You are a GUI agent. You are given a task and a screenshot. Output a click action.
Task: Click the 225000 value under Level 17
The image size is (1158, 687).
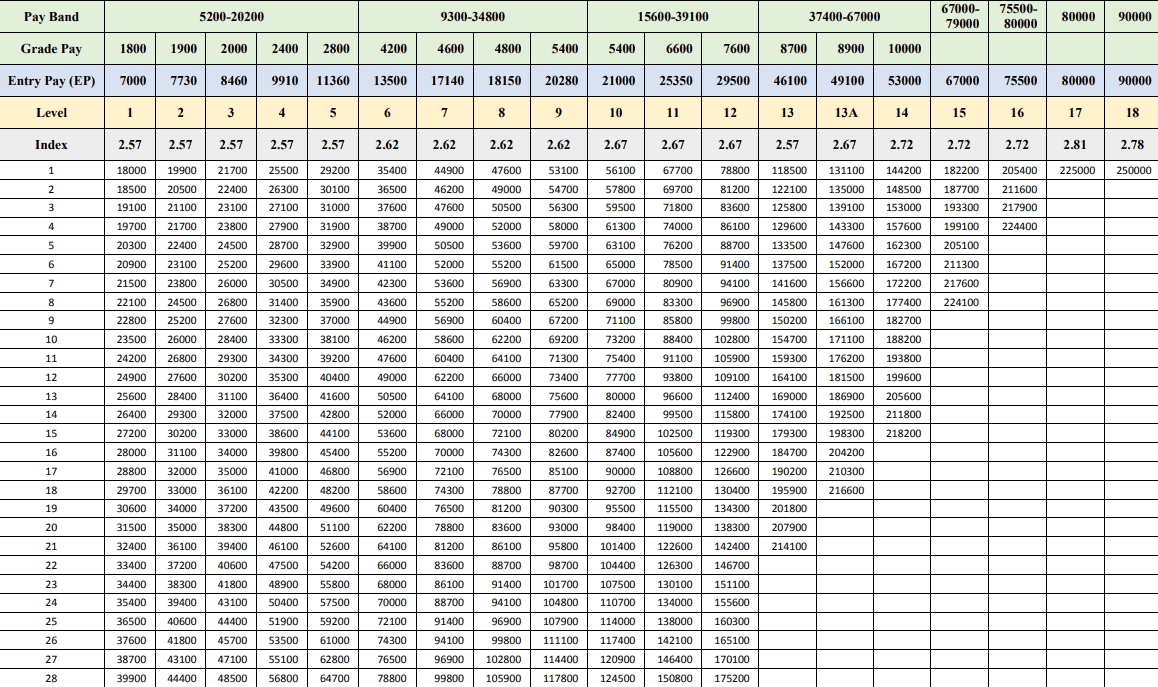click(x=1077, y=172)
